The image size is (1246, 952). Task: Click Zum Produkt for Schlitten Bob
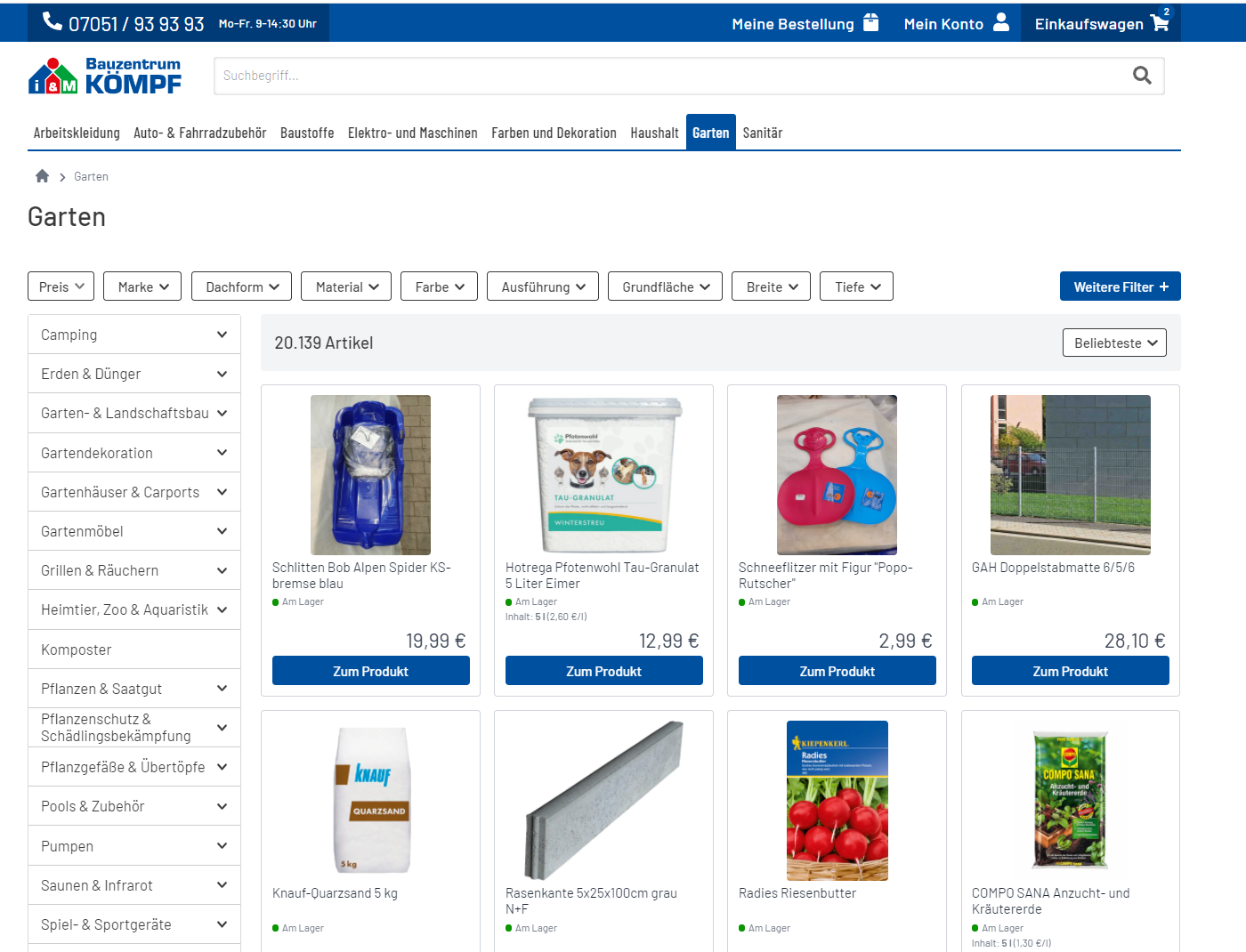371,671
